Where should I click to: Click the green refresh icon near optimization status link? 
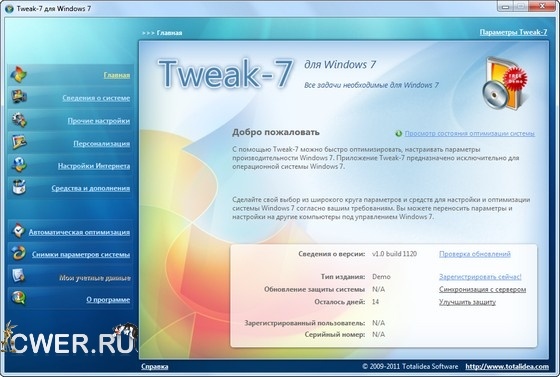click(x=399, y=134)
